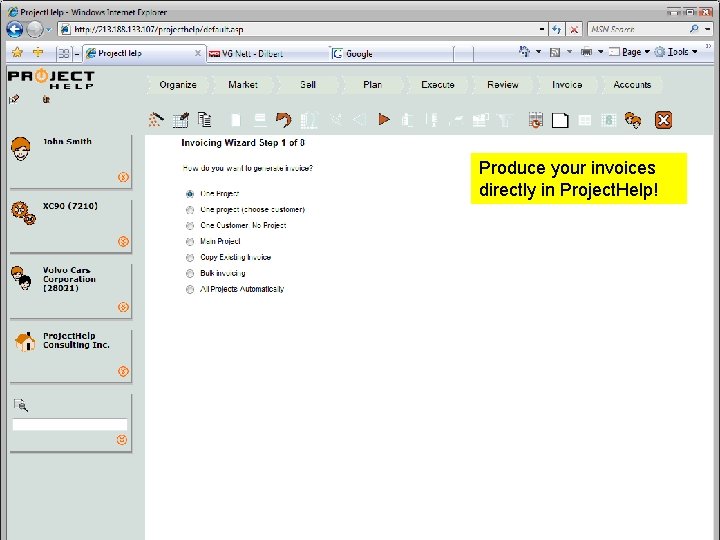The height and width of the screenshot is (540, 720).
Task: Click the copy documents toolbar icon
Action: point(205,120)
